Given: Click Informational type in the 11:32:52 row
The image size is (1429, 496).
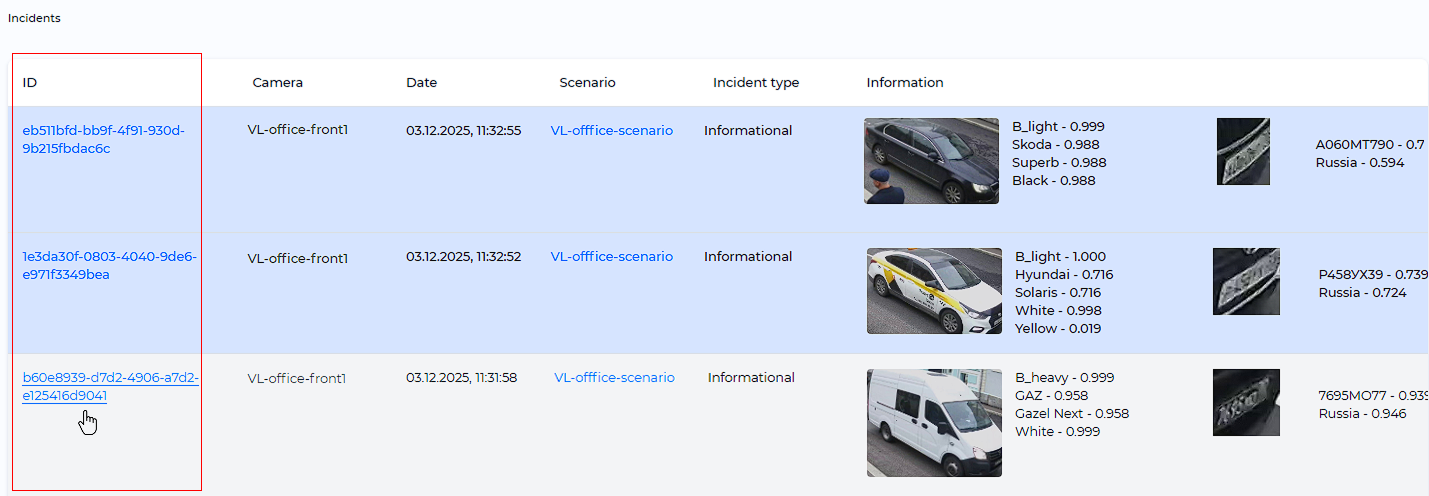Looking at the screenshot, I should click(x=748, y=256).
